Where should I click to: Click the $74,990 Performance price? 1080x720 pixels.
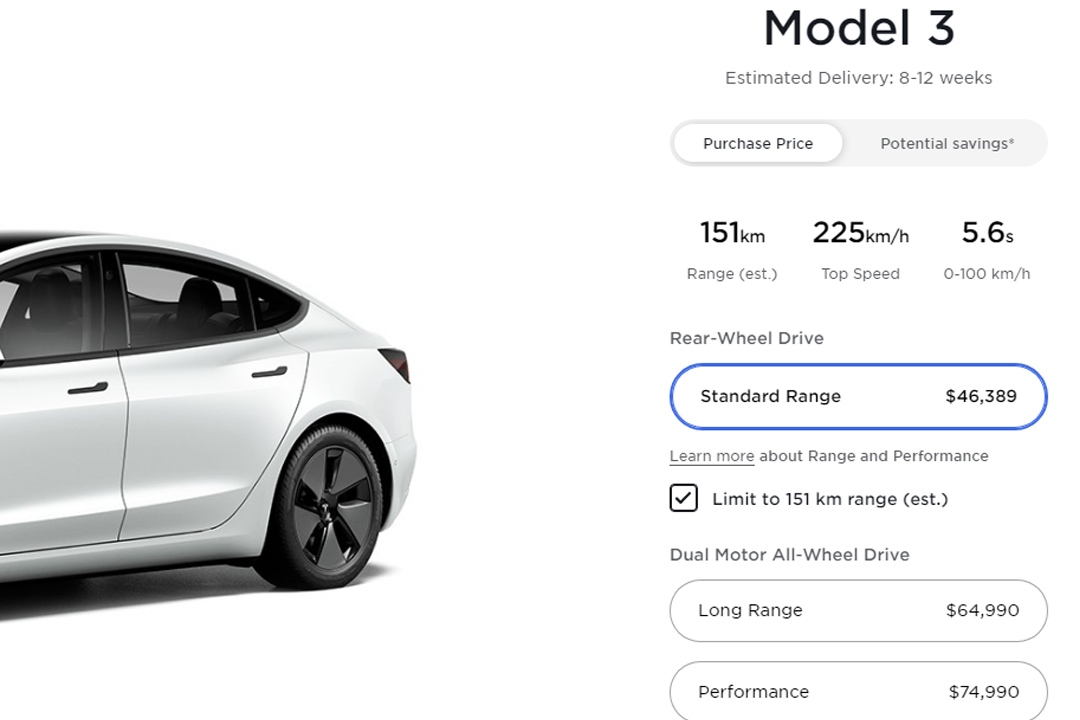[x=983, y=692]
